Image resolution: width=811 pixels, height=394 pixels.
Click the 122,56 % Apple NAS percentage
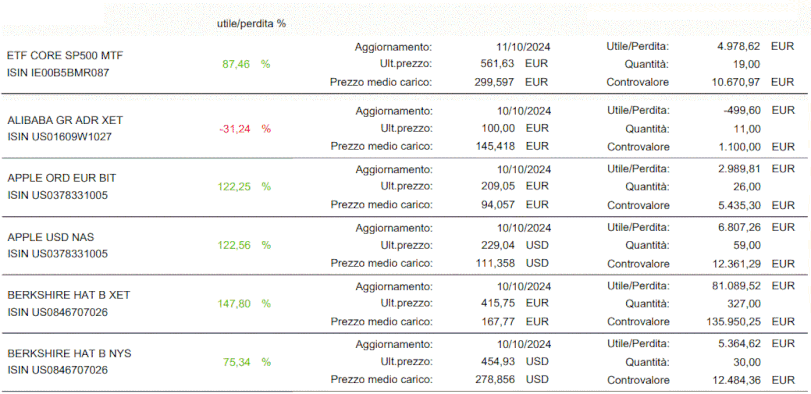[x=244, y=245]
